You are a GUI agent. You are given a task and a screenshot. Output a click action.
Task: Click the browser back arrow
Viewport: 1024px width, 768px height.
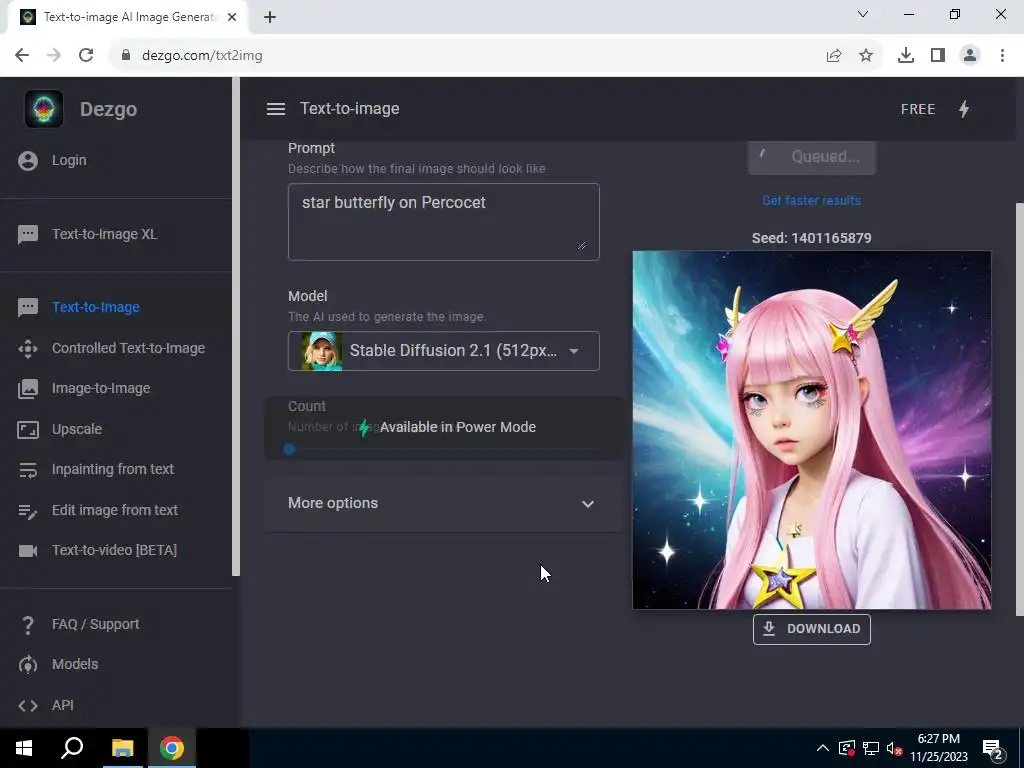[x=22, y=56]
